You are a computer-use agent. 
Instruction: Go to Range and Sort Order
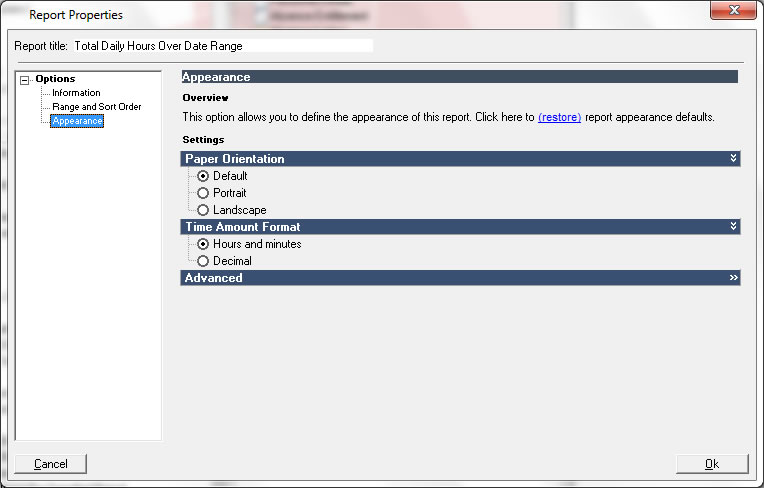tap(96, 107)
